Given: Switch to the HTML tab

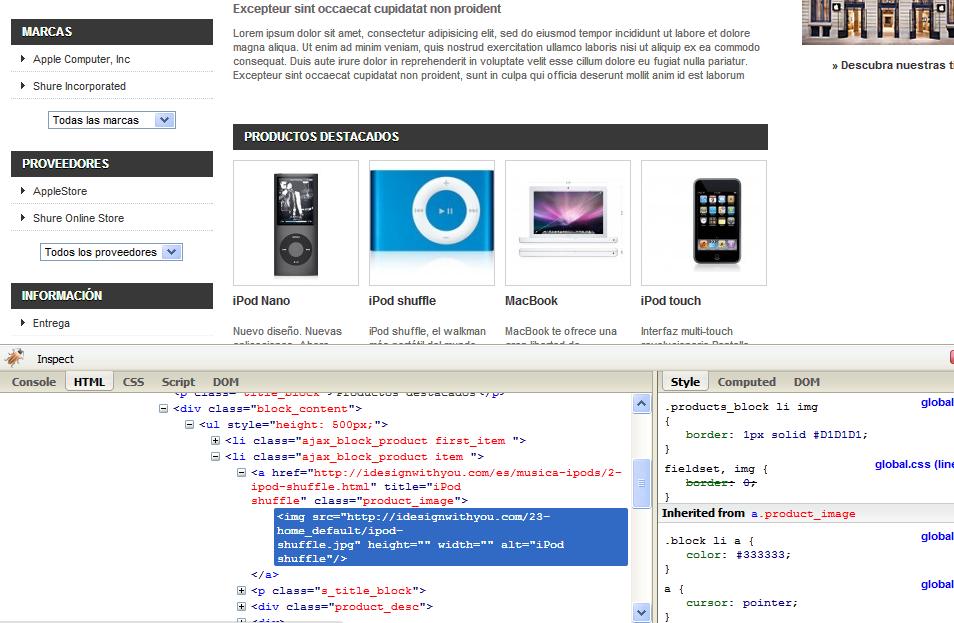Looking at the screenshot, I should (89, 381).
